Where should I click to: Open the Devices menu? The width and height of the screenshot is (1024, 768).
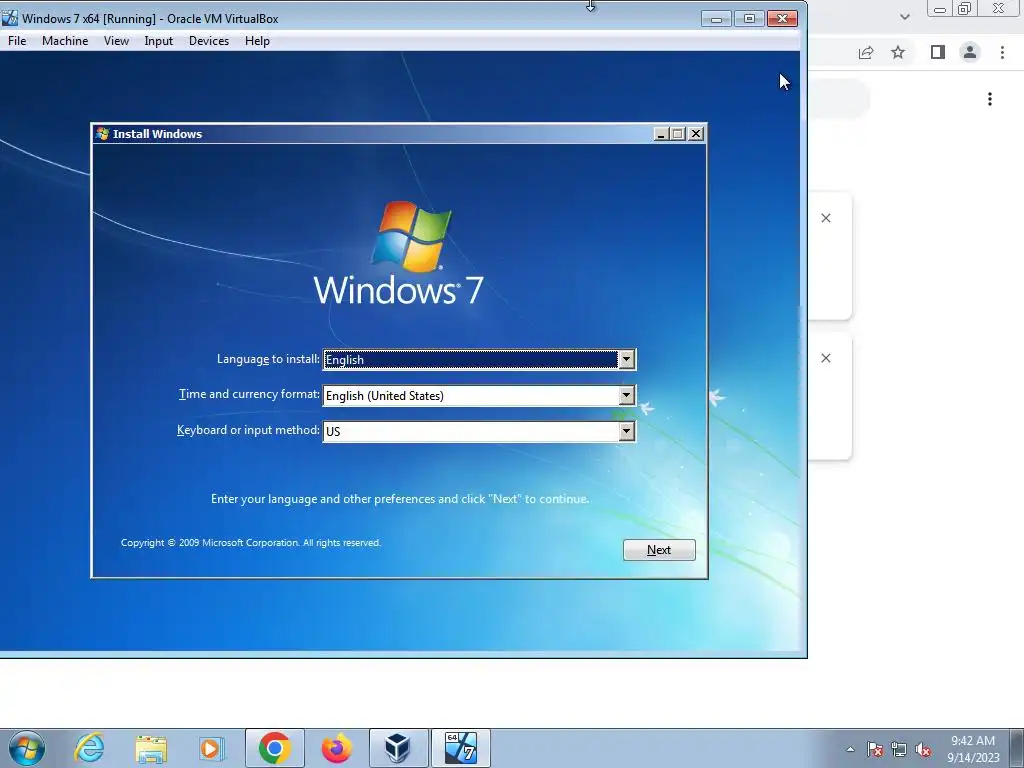pos(209,40)
